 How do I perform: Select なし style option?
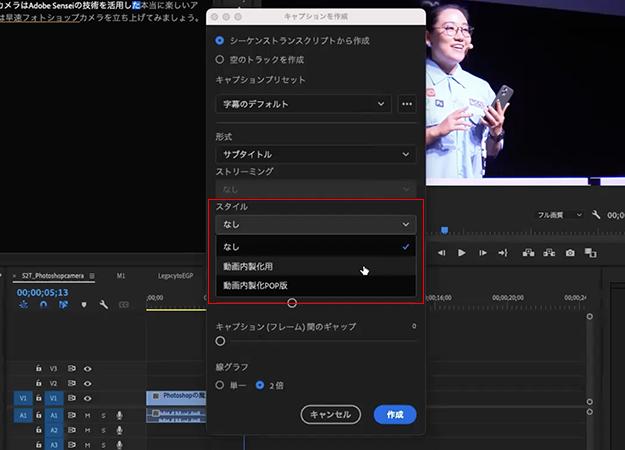(x=316, y=247)
